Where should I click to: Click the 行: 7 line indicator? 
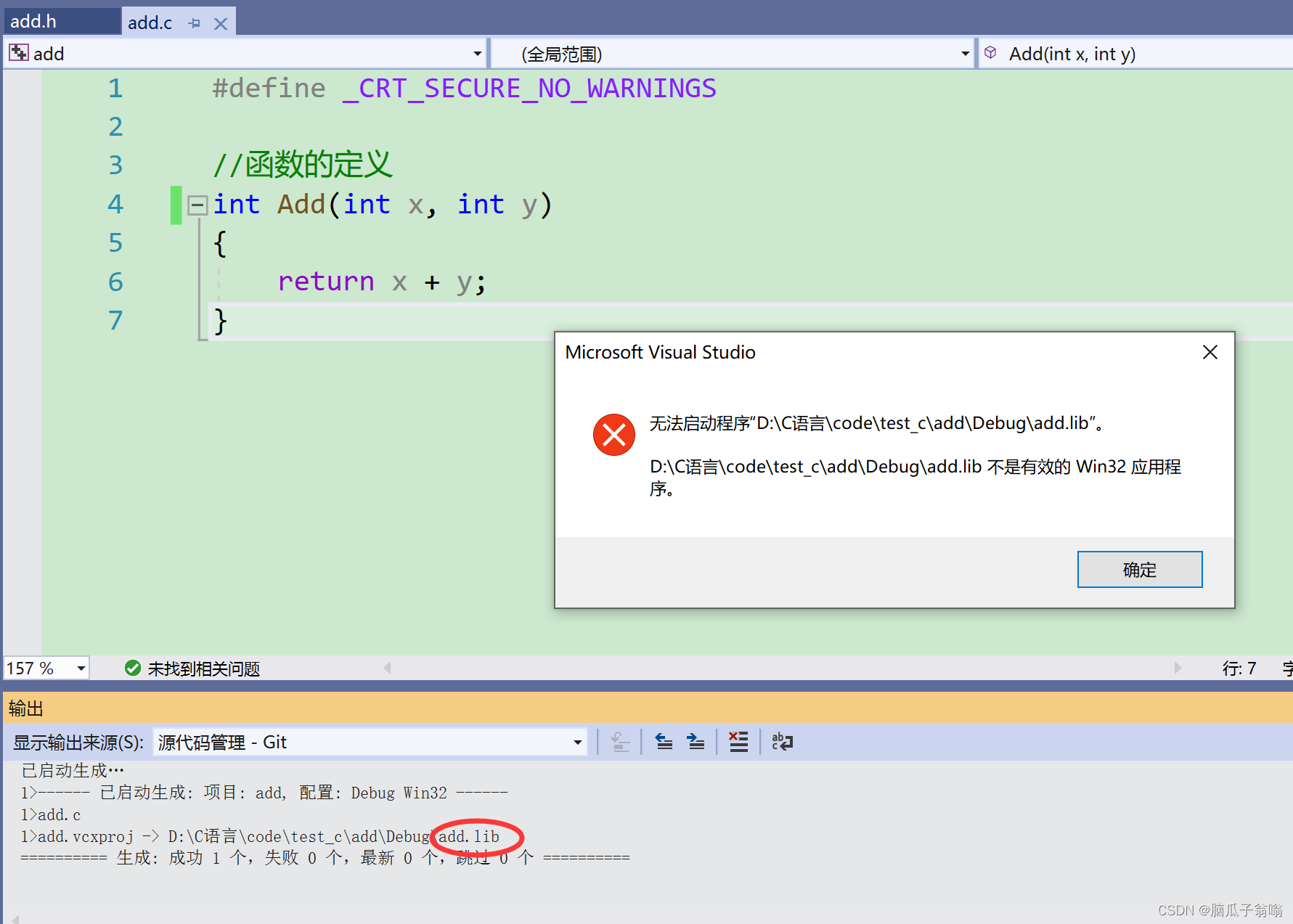pyautogui.click(x=1239, y=669)
